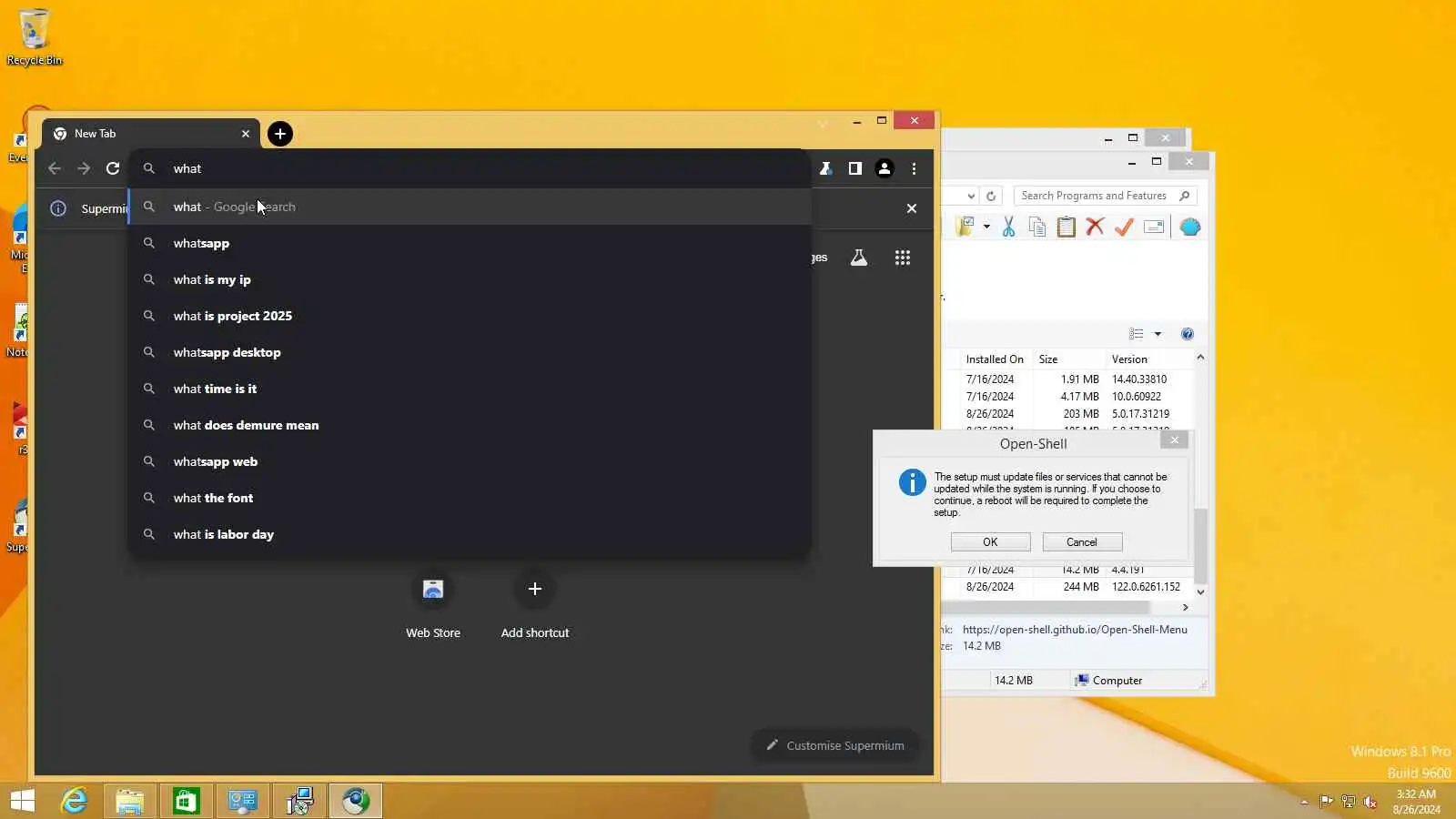Click the vertical scrollbar down arrow
Screen dimensions: 1456x819
click(x=1200, y=591)
